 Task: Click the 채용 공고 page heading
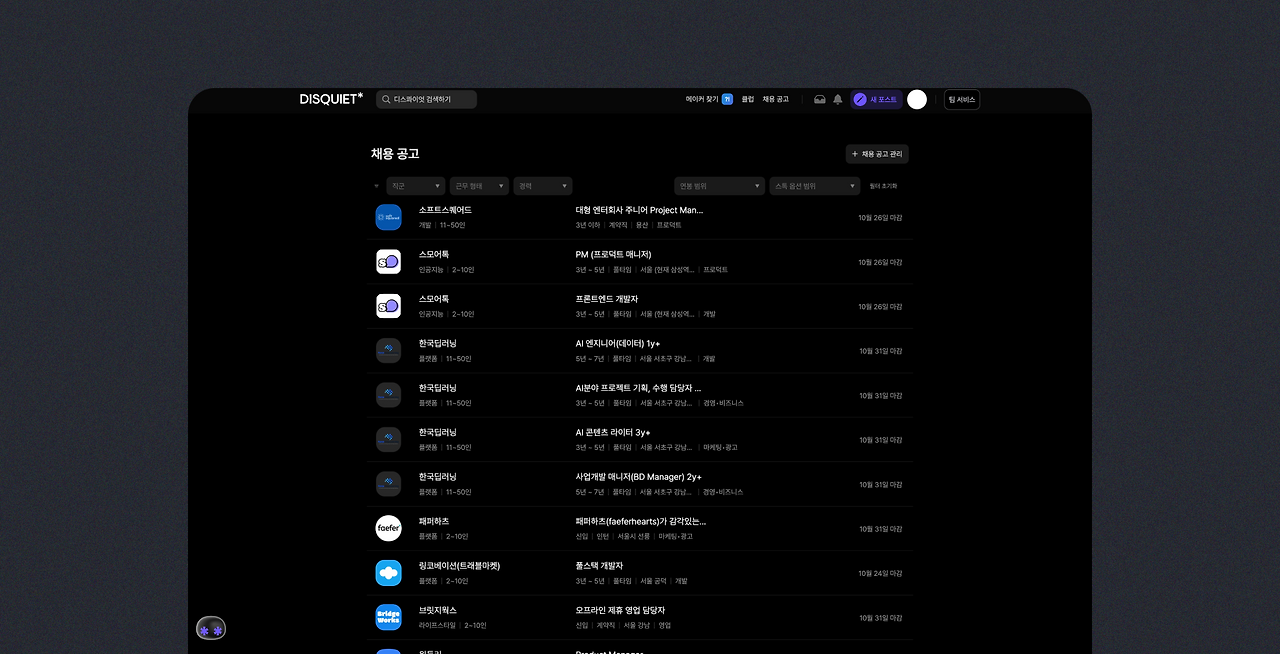click(395, 154)
